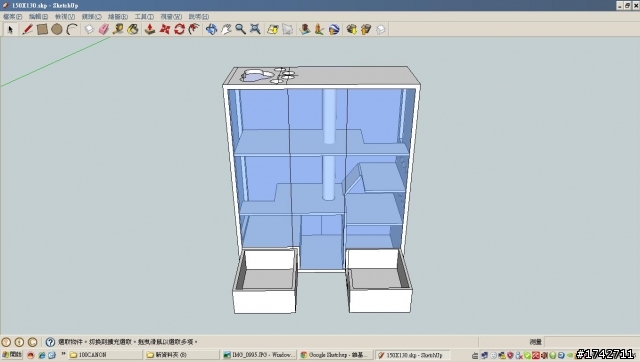
Task: Open the 檔案(F) File menu
Action: point(13,17)
